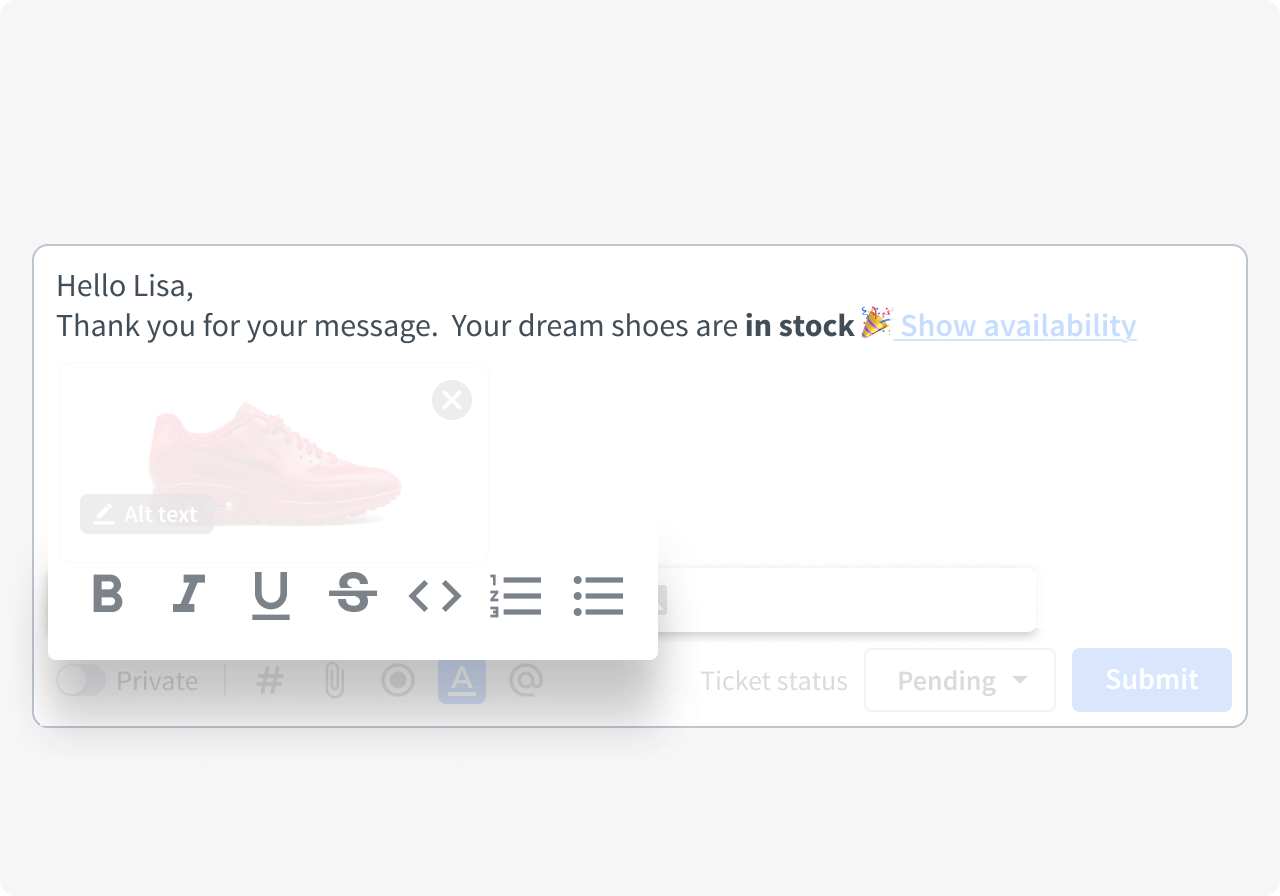Remove the shoe image
The height and width of the screenshot is (896, 1280).
[451, 400]
